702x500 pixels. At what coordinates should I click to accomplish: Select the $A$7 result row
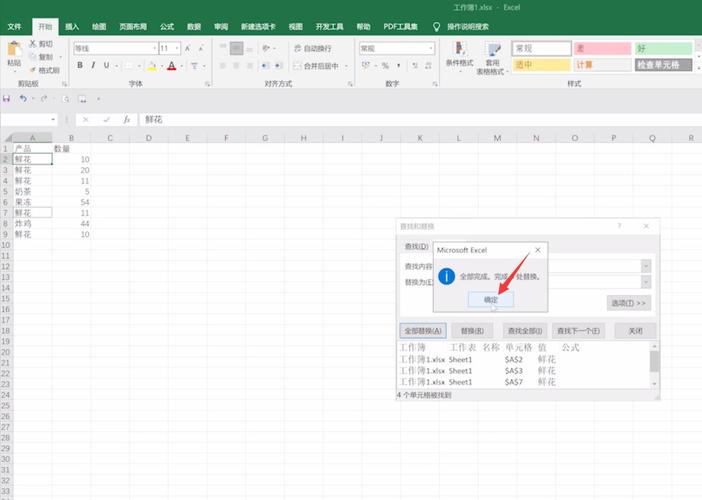pyautogui.click(x=523, y=382)
